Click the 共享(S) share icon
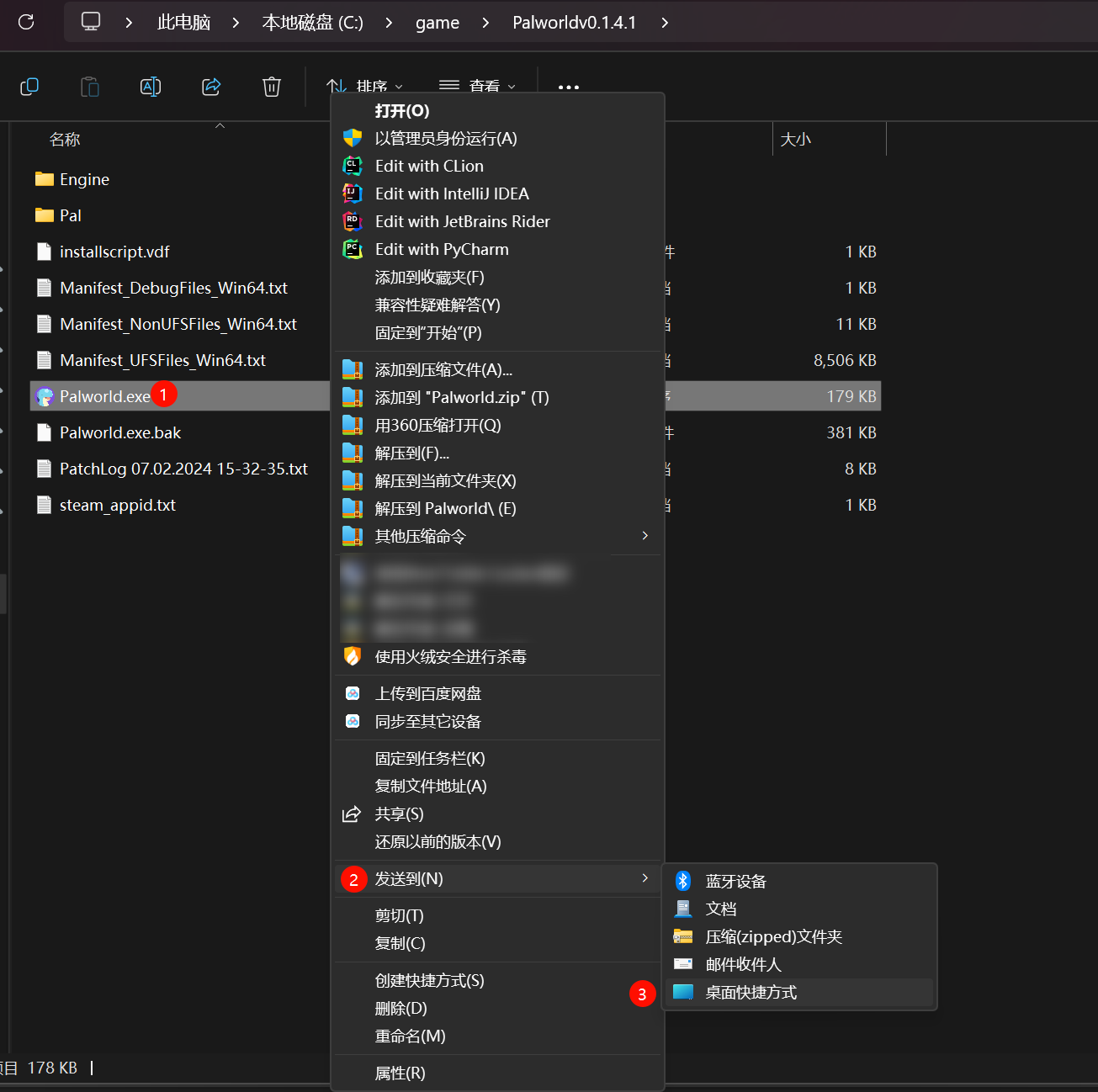1098x1092 pixels. 352,814
